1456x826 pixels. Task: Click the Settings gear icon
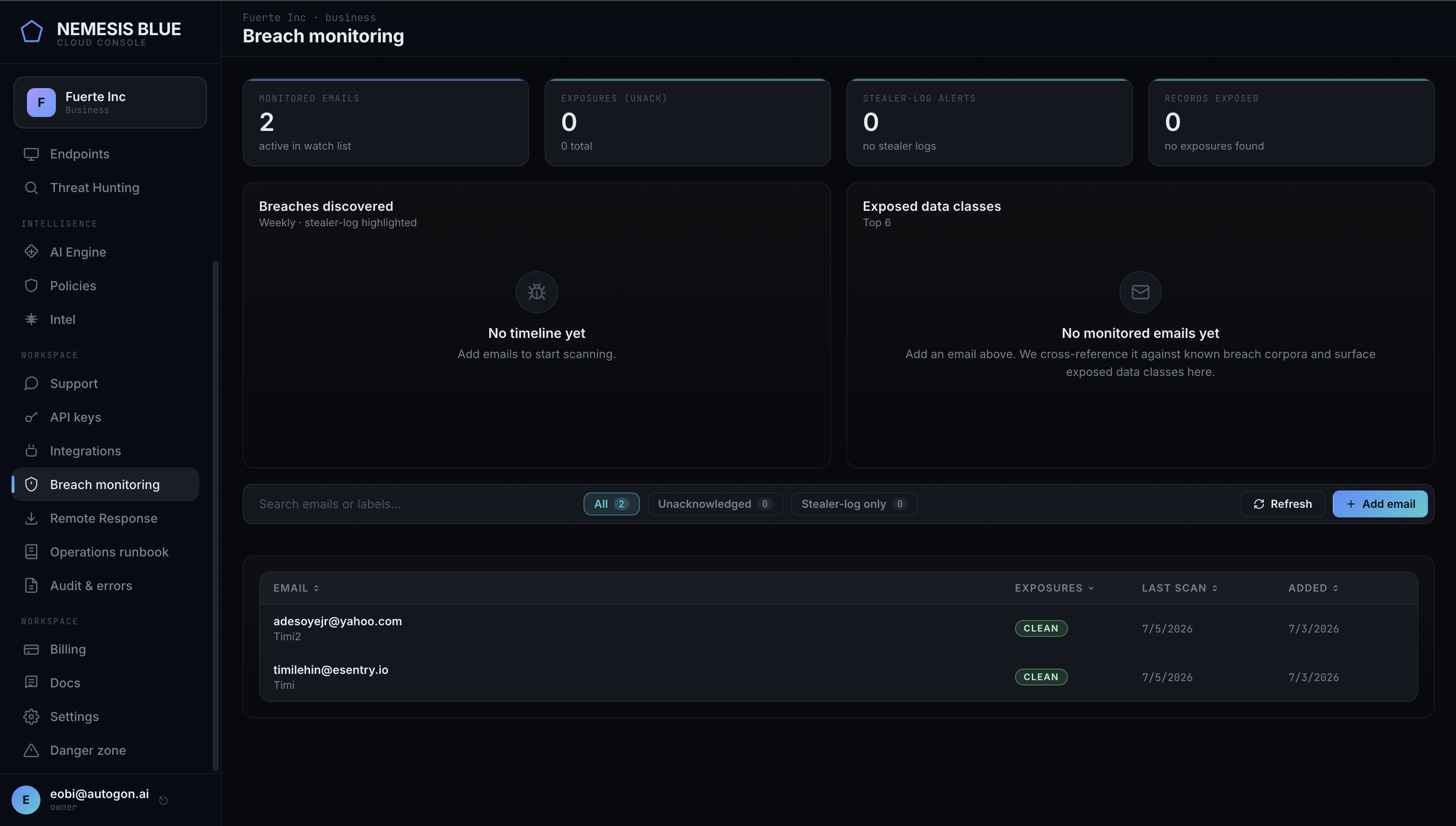point(31,717)
